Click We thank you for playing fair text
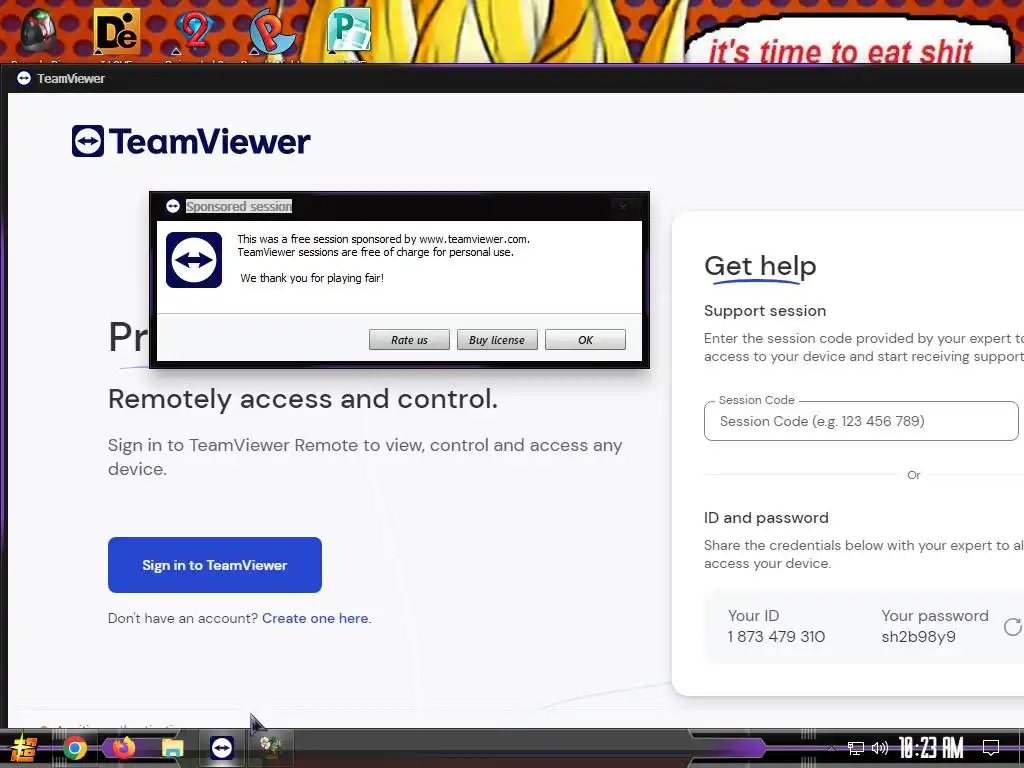Viewport: 1024px width, 768px height. [312, 278]
